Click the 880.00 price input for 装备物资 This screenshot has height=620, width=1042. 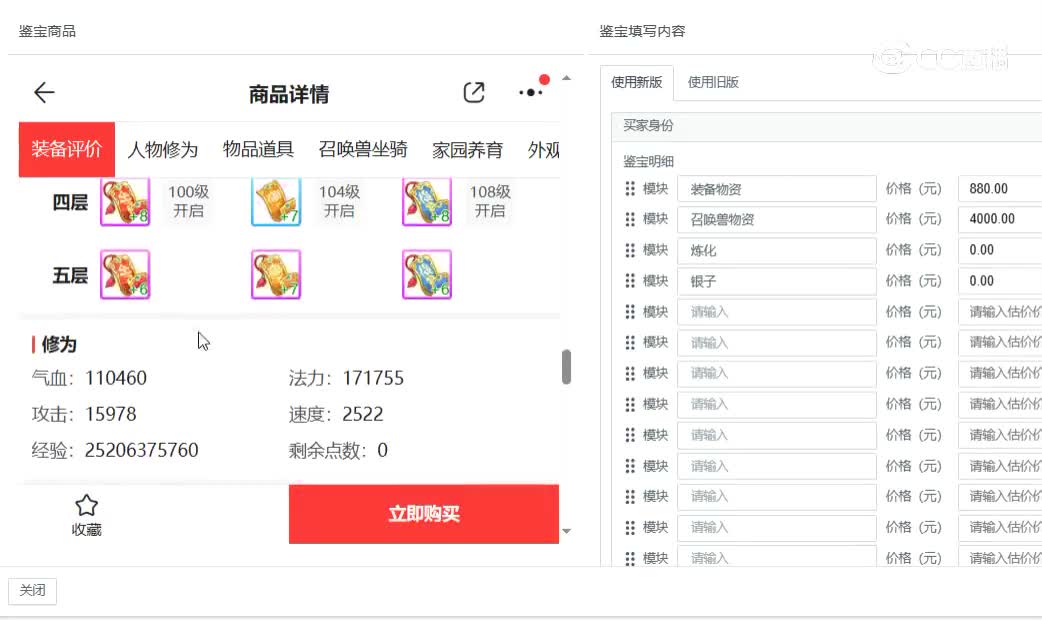click(1000, 188)
